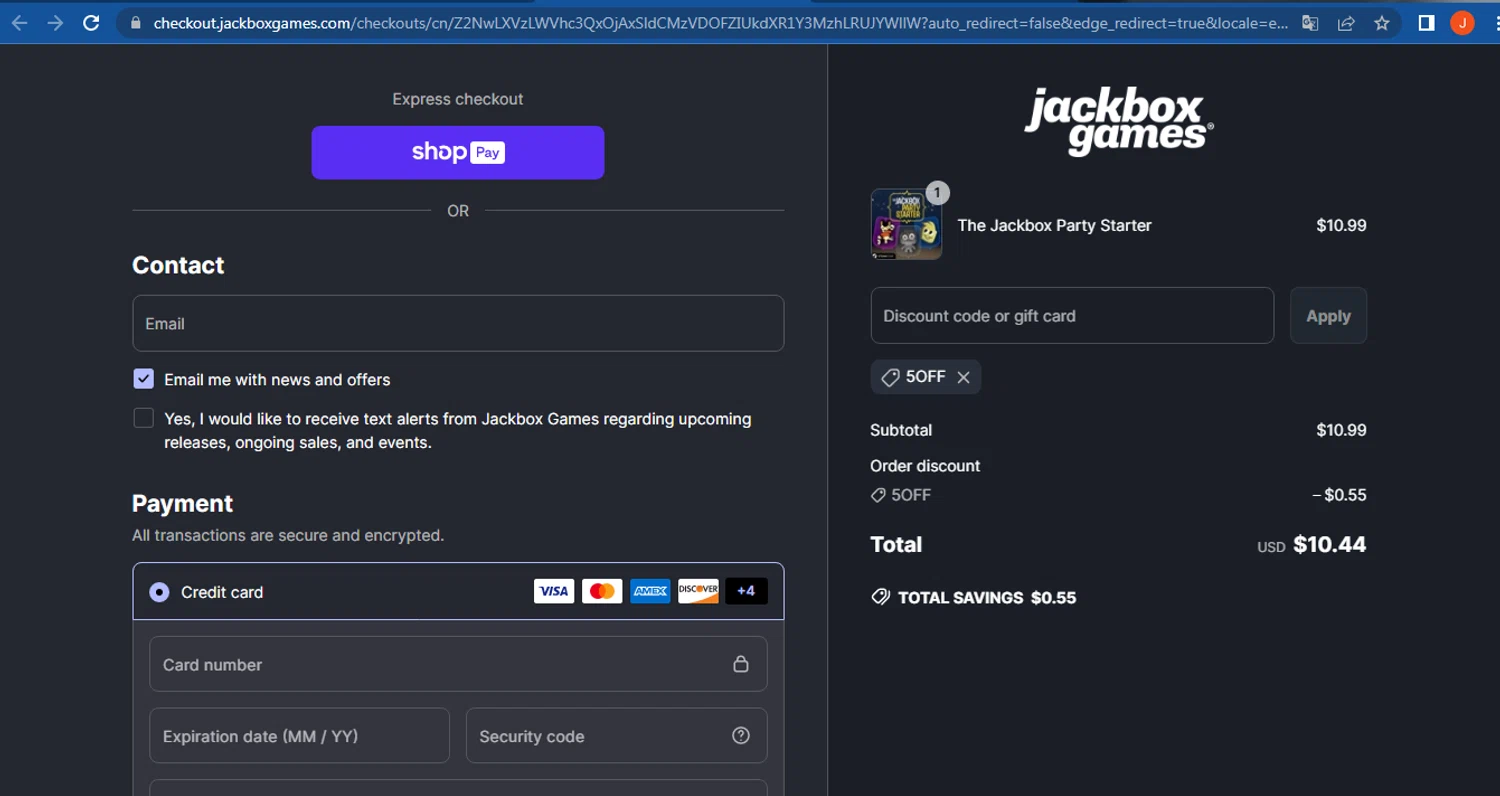This screenshot has height=796, width=1500.
Task: Pay with Shop Pay express checkout
Action: click(x=458, y=153)
